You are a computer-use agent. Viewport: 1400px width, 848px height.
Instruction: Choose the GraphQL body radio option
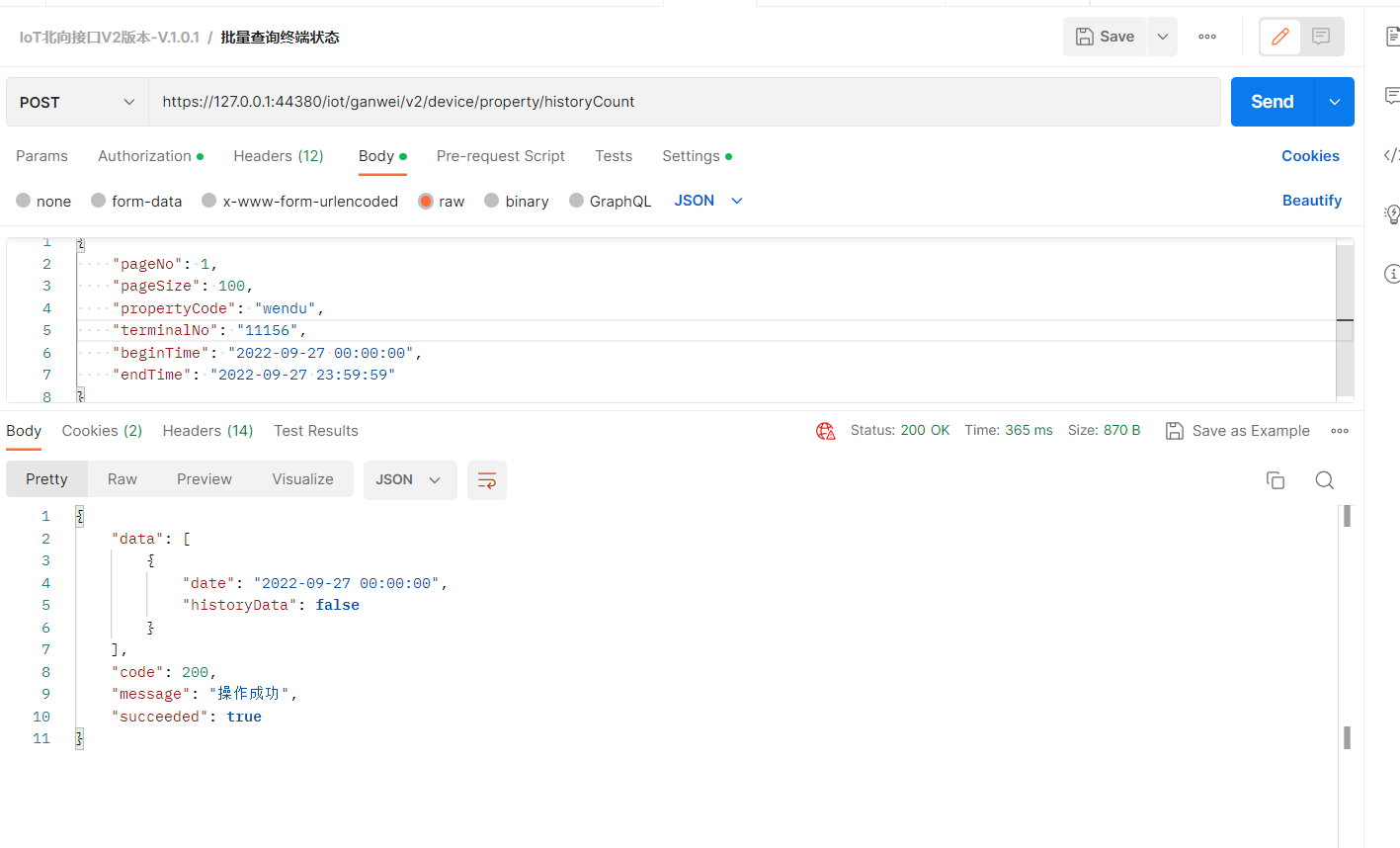coord(577,201)
